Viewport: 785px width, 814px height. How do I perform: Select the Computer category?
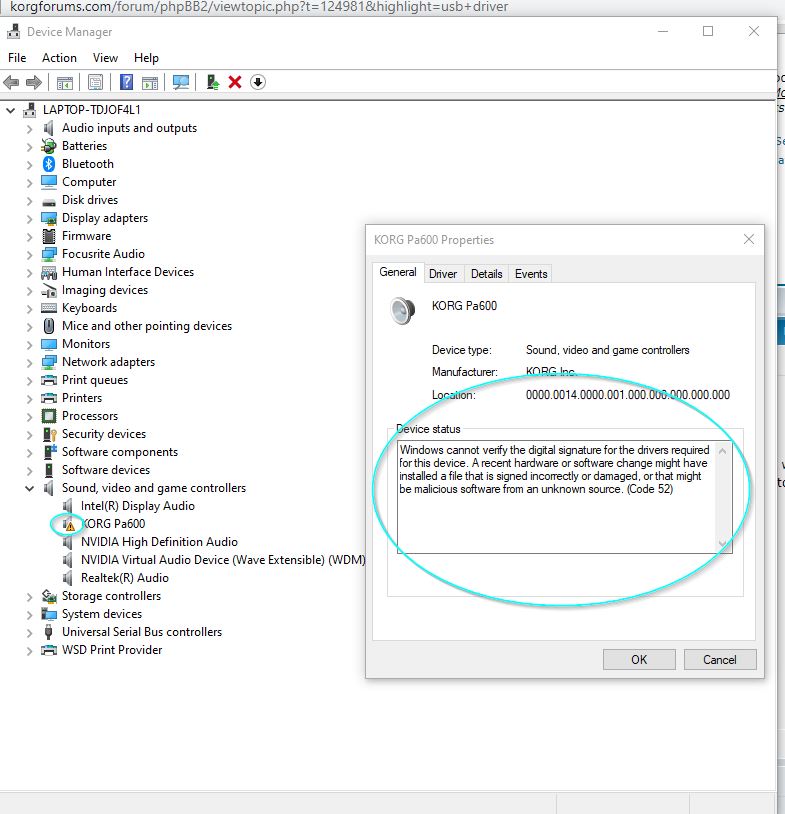[x=89, y=182]
